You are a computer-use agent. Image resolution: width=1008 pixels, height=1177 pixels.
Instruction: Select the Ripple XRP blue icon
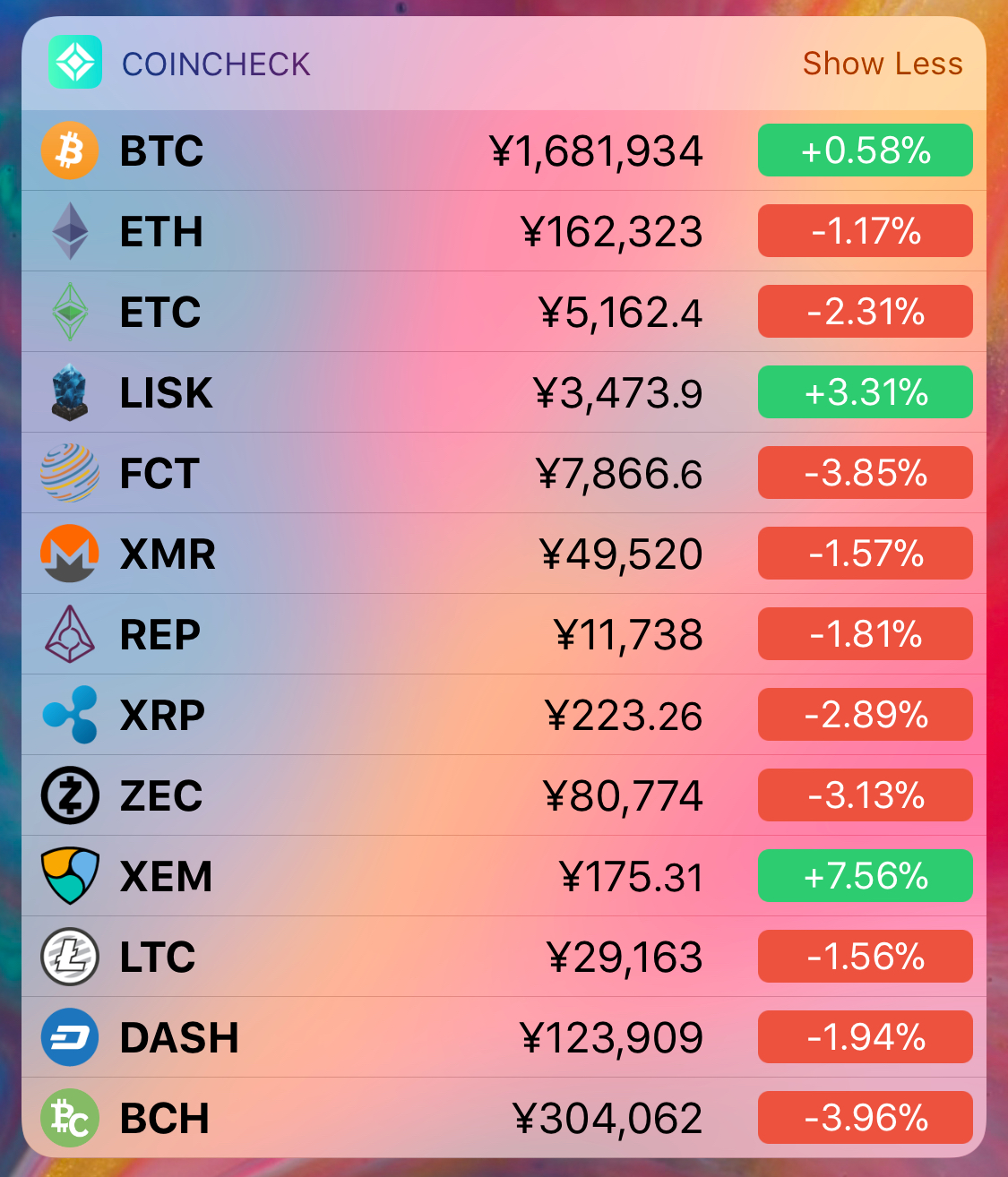coord(70,715)
